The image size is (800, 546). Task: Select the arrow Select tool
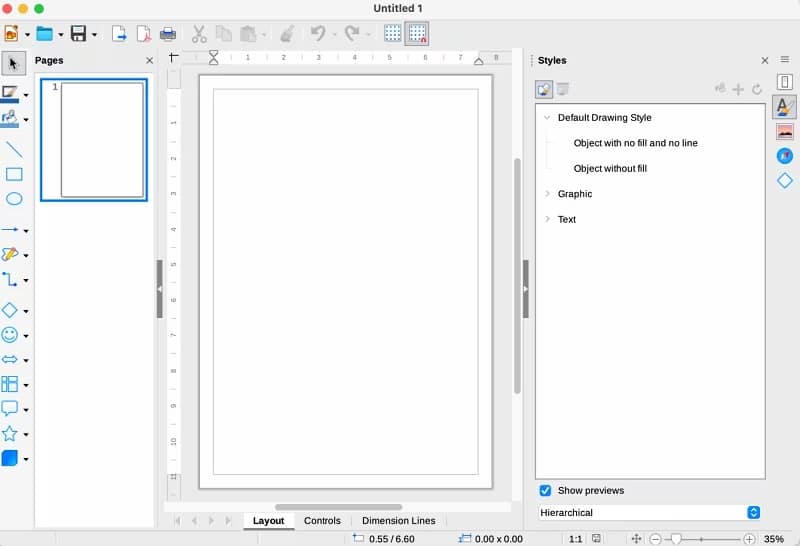tap(13, 64)
